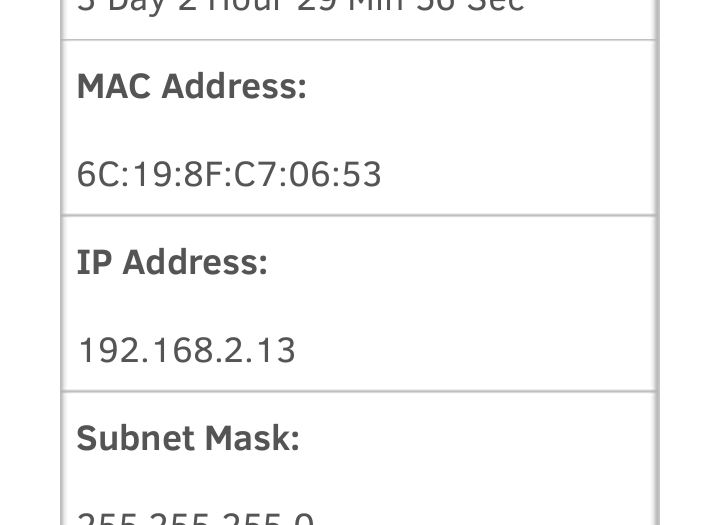Click the "C7" pair in MAC address
Image resolution: width=720 pixels, height=525 pixels.
click(256, 175)
